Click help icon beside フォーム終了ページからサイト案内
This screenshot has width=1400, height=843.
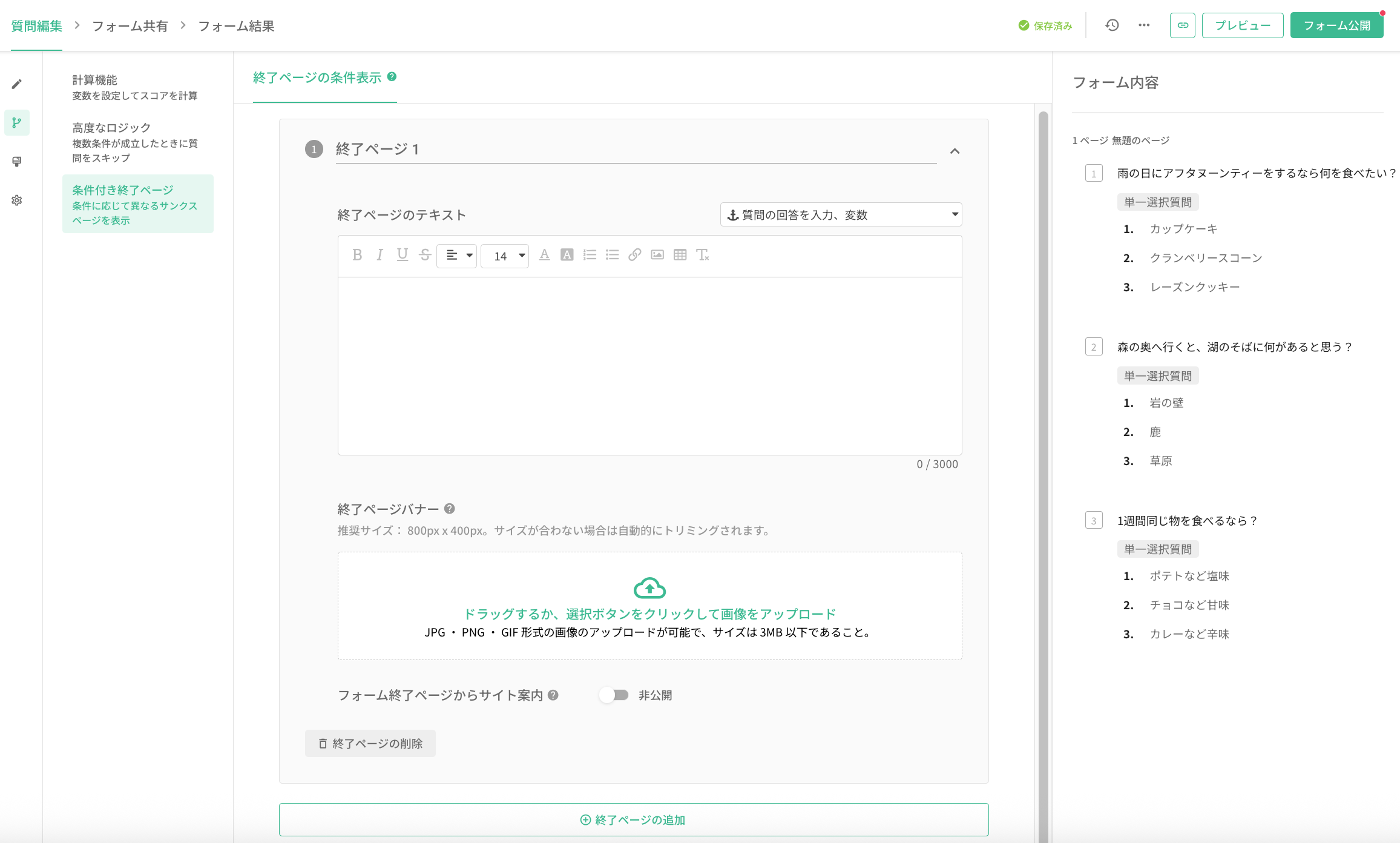tap(553, 695)
